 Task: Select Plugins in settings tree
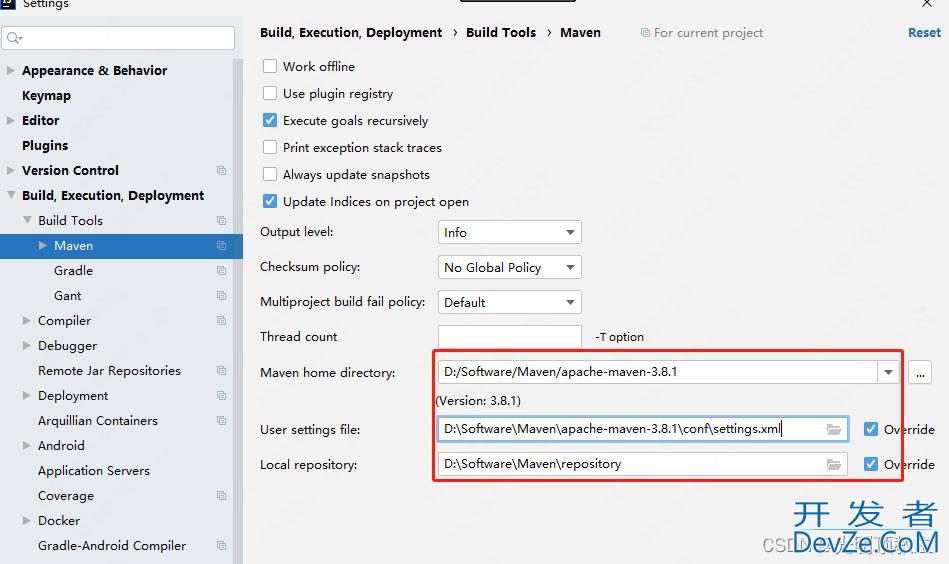(45, 146)
